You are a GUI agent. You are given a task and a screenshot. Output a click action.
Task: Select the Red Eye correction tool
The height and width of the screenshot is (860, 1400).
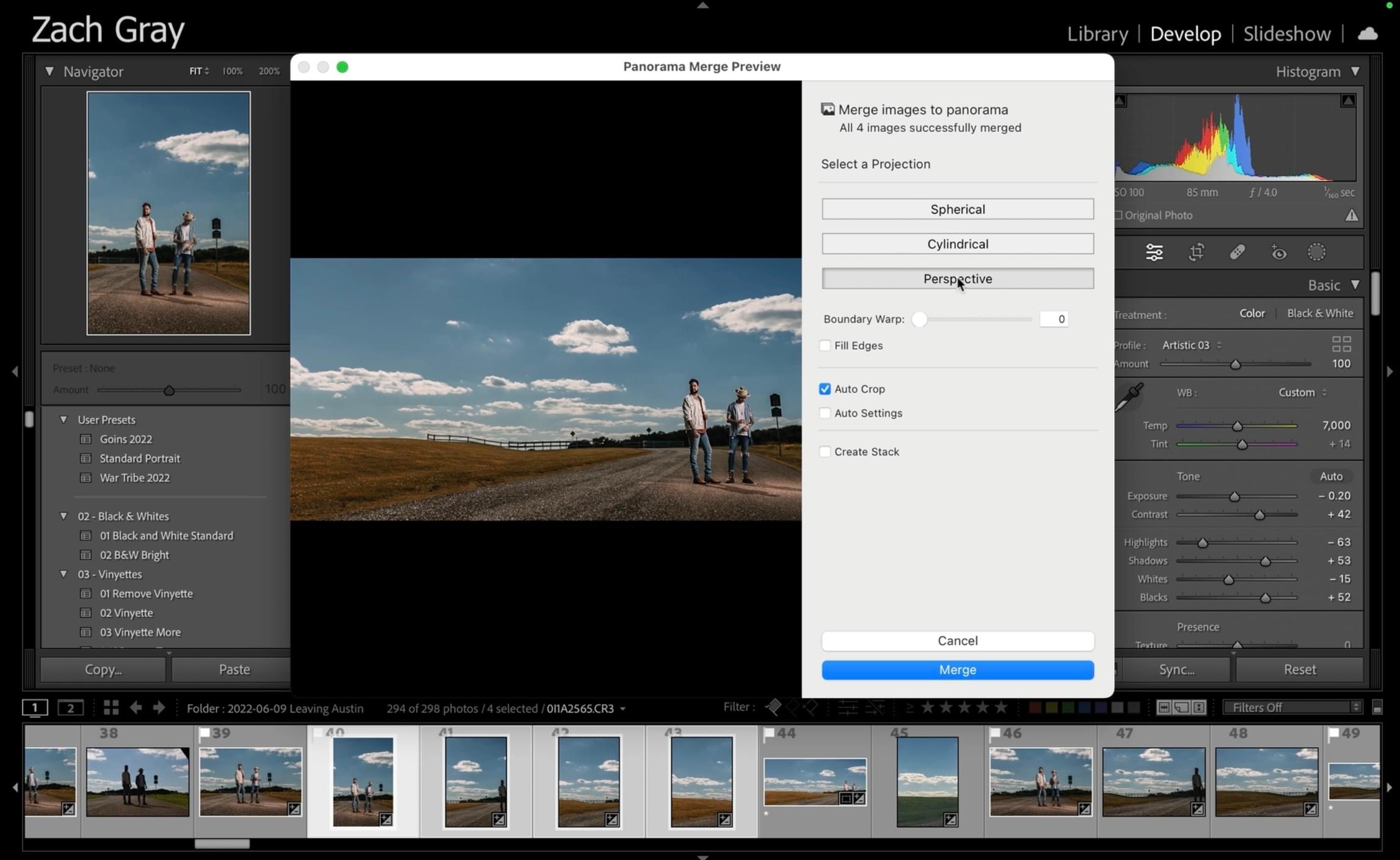click(x=1278, y=252)
